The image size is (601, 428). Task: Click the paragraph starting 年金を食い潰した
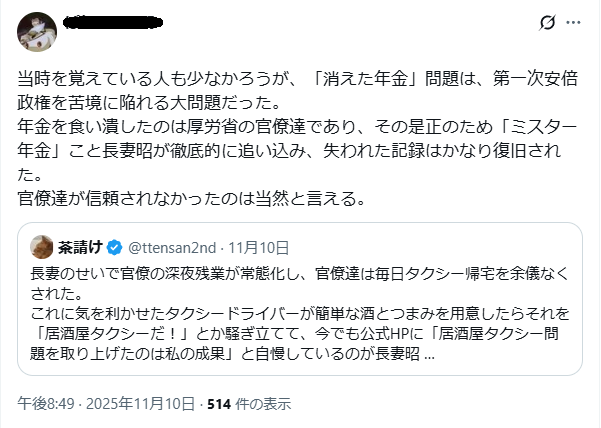tap(290, 139)
